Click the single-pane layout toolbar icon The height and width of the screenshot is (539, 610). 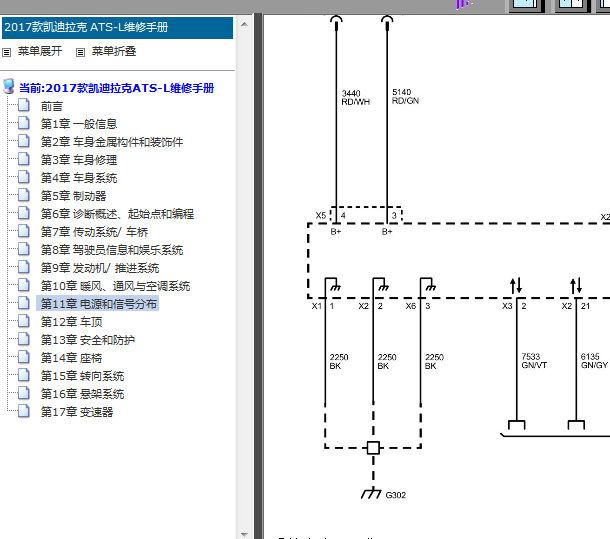(x=525, y=5)
